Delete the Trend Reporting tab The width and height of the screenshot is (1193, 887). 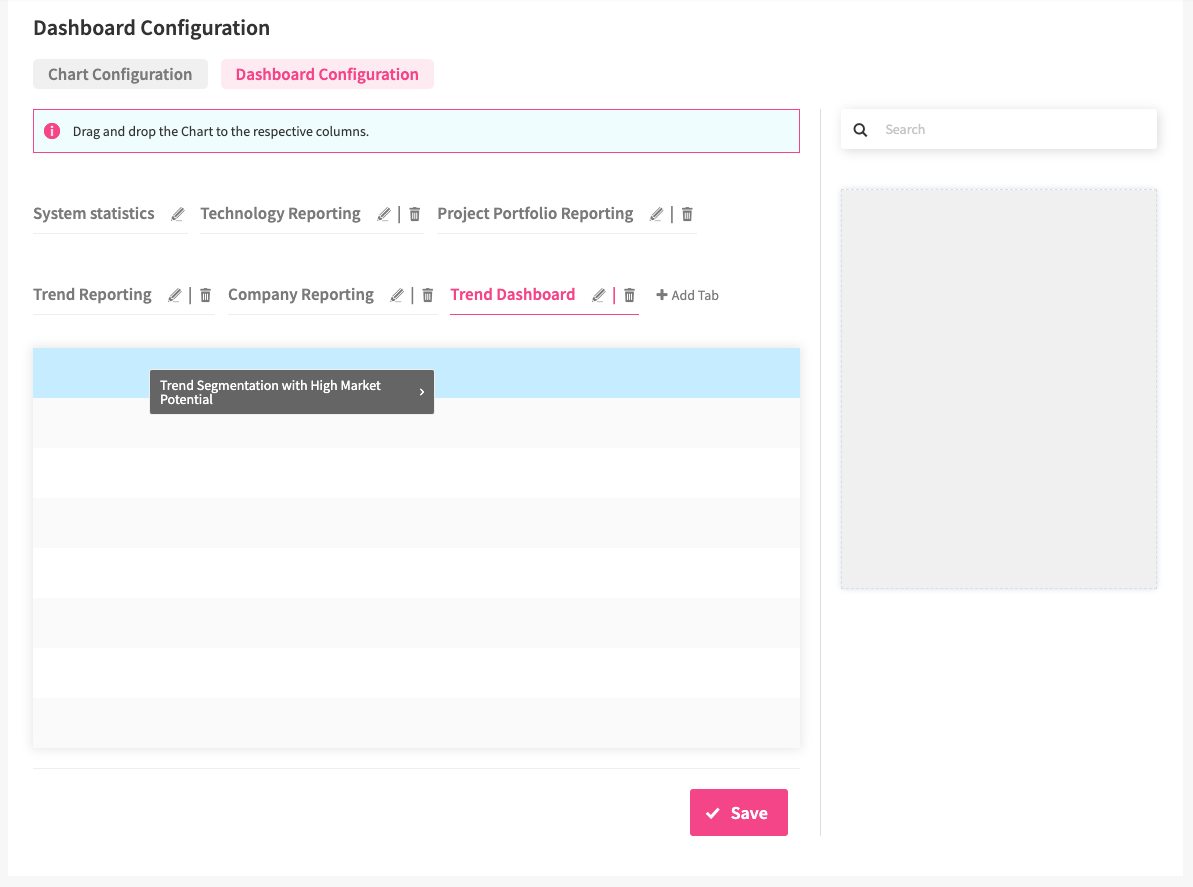coord(206,295)
